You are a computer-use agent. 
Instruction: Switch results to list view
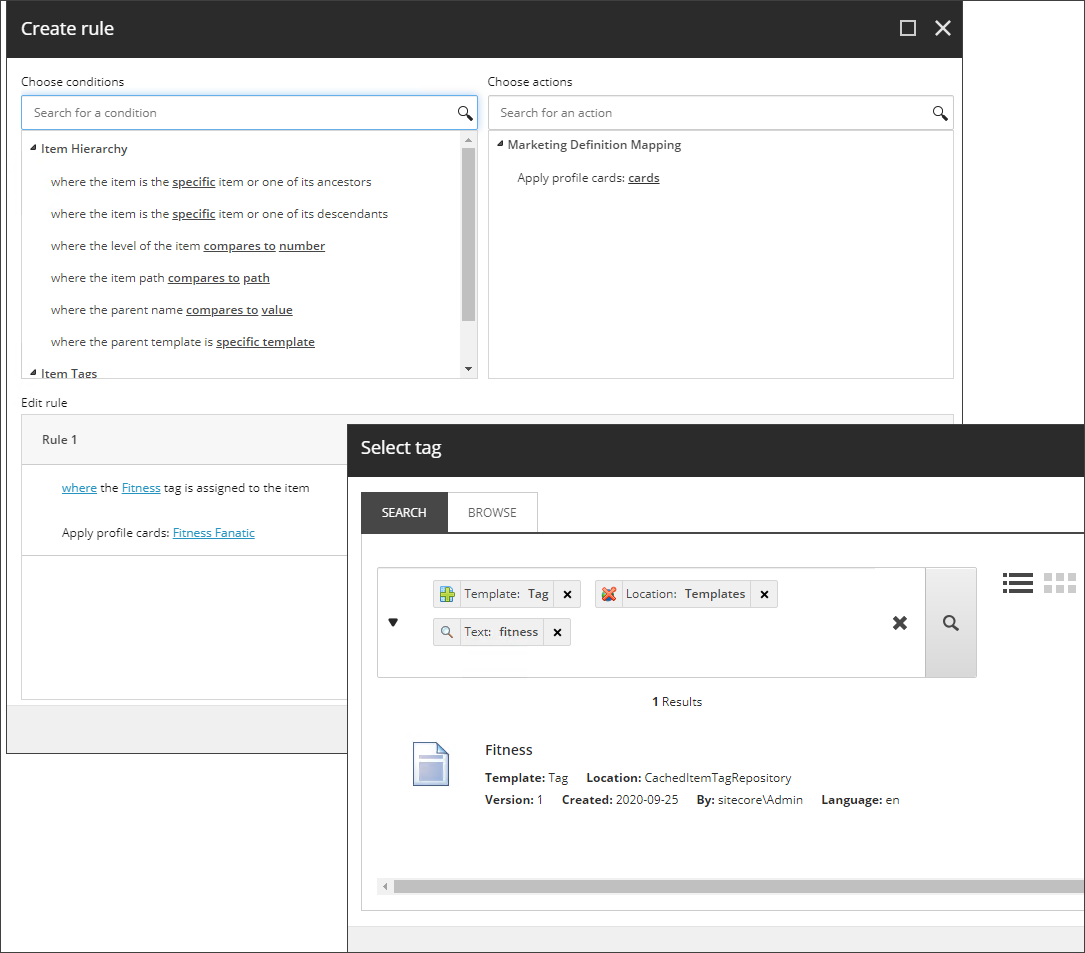(x=1017, y=583)
